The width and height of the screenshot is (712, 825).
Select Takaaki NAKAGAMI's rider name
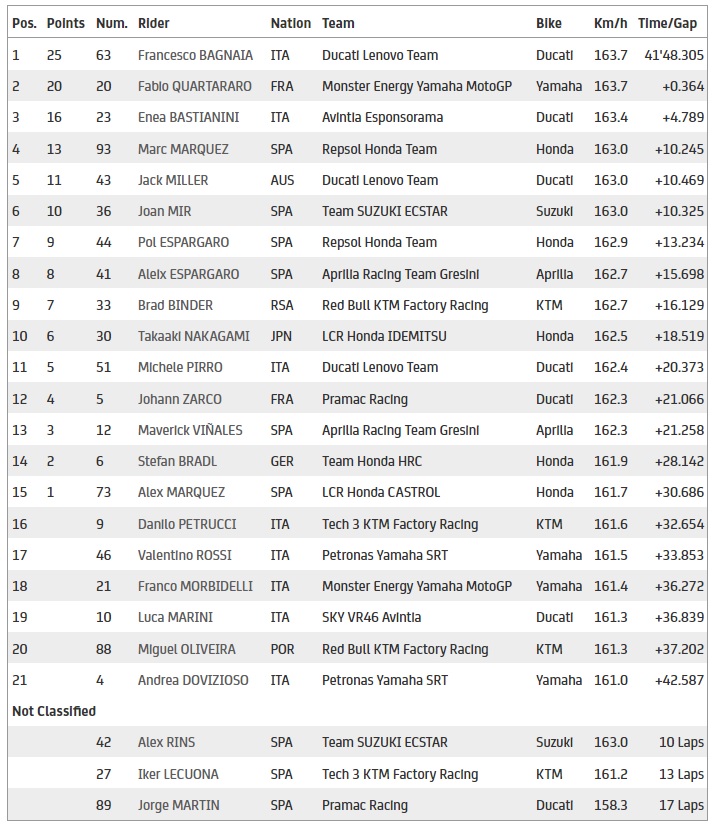(193, 336)
